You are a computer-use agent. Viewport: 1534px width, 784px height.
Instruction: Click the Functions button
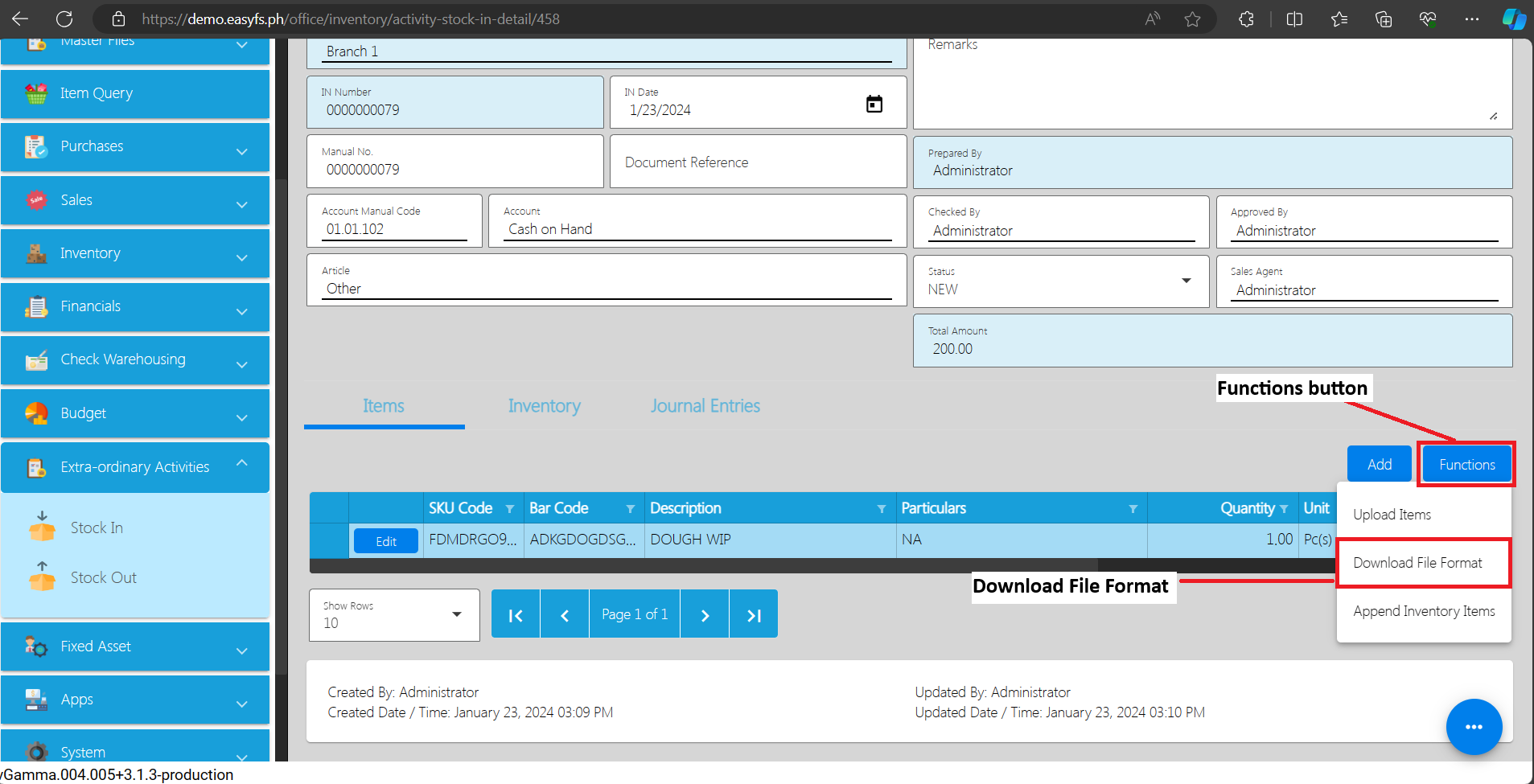[x=1466, y=464]
